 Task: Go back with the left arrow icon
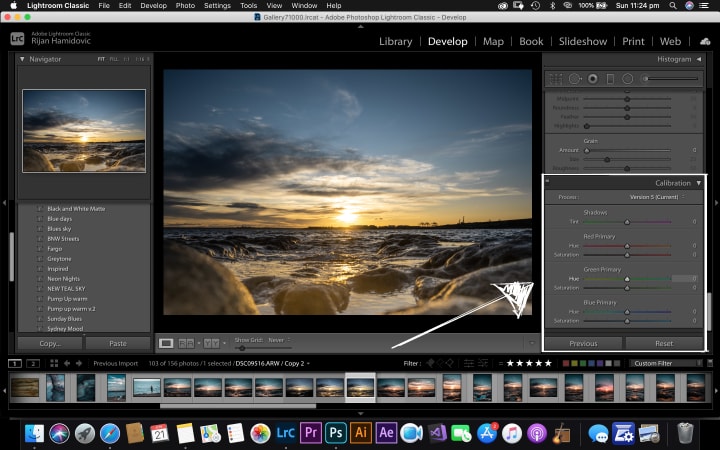coord(67,363)
